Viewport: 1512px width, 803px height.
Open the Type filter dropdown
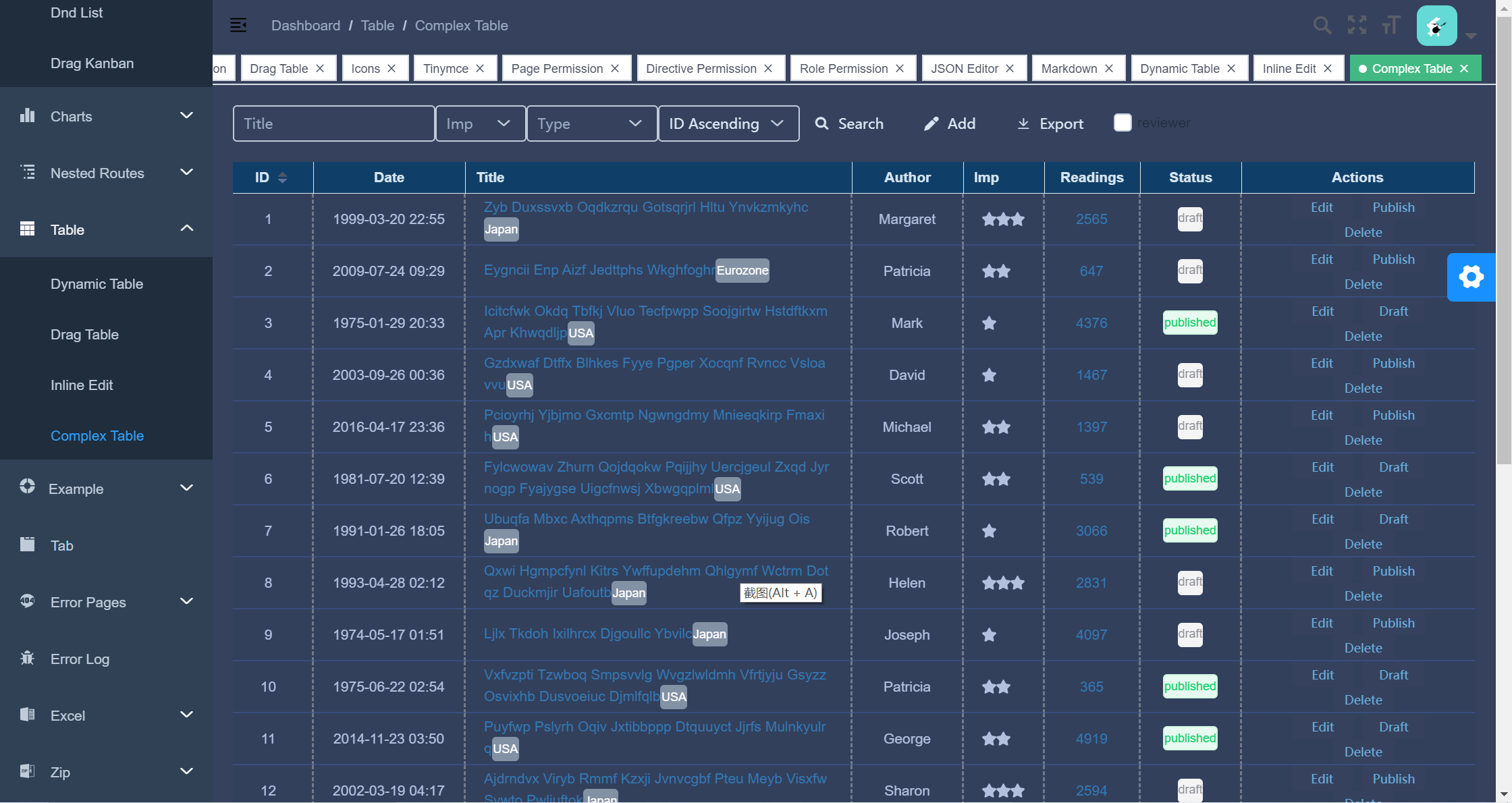(591, 123)
